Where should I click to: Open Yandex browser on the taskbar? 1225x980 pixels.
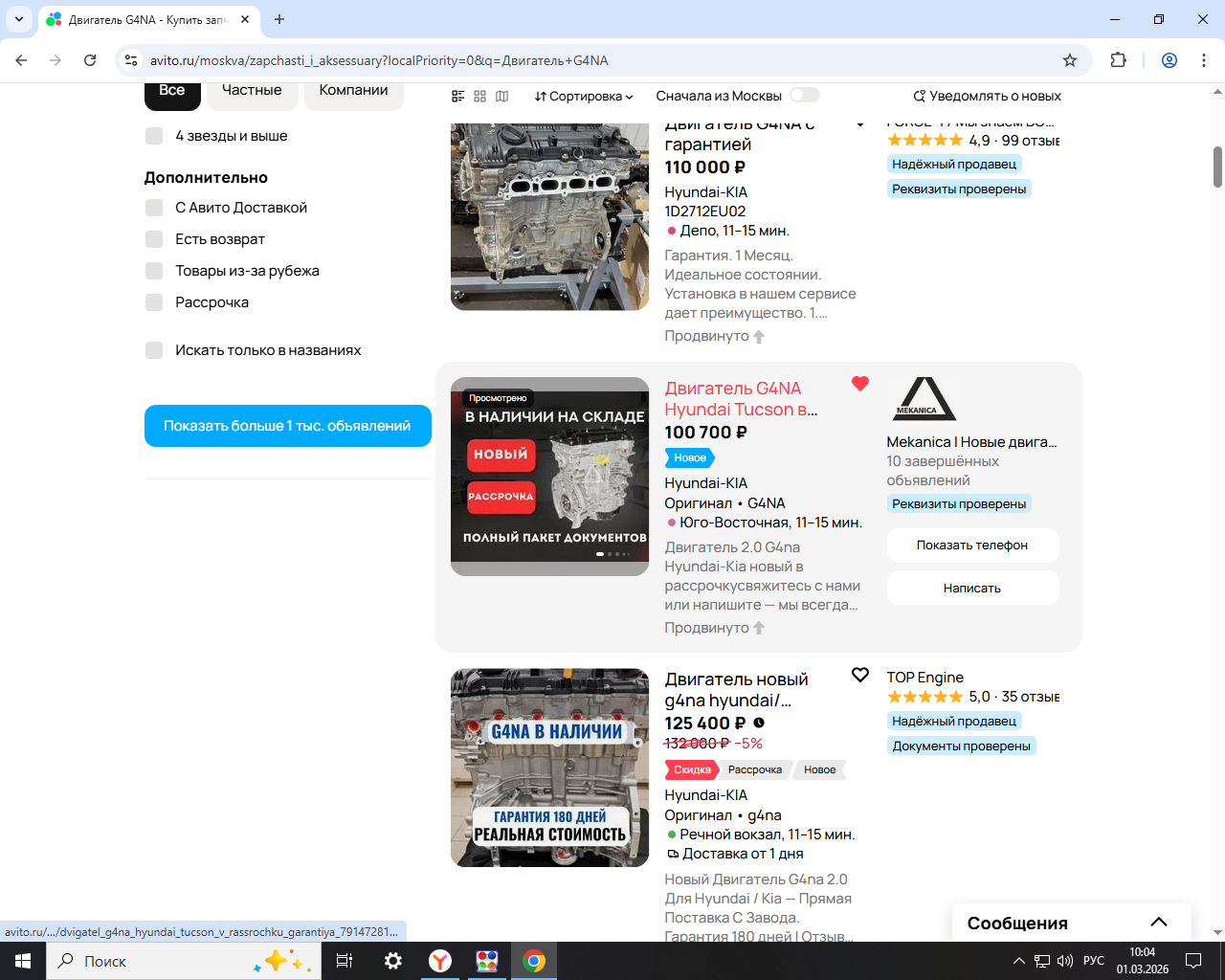pyautogui.click(x=440, y=961)
